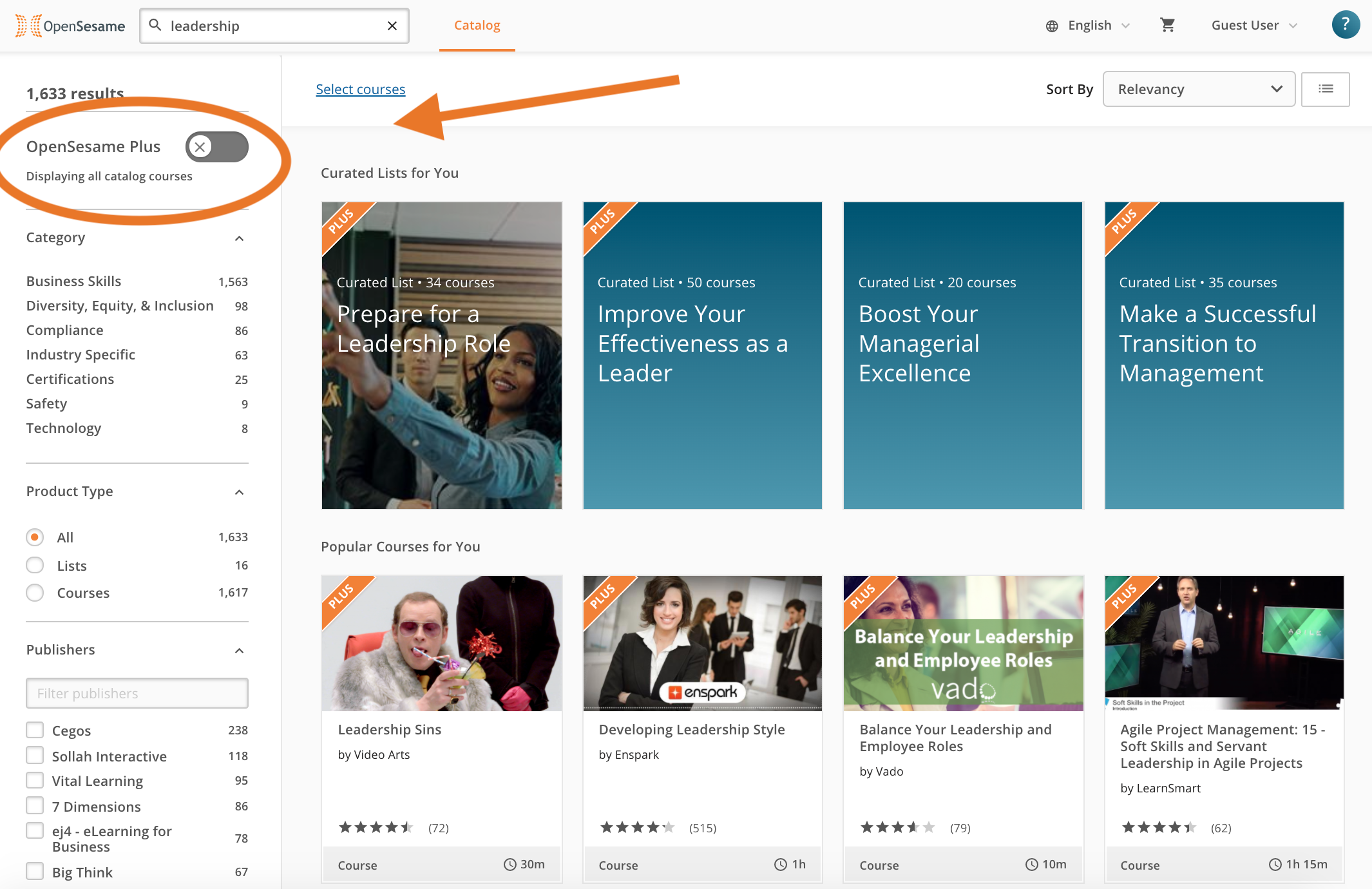Image resolution: width=1372 pixels, height=889 pixels.
Task: Open Prepare for a Leadership Role list
Action: click(x=442, y=356)
